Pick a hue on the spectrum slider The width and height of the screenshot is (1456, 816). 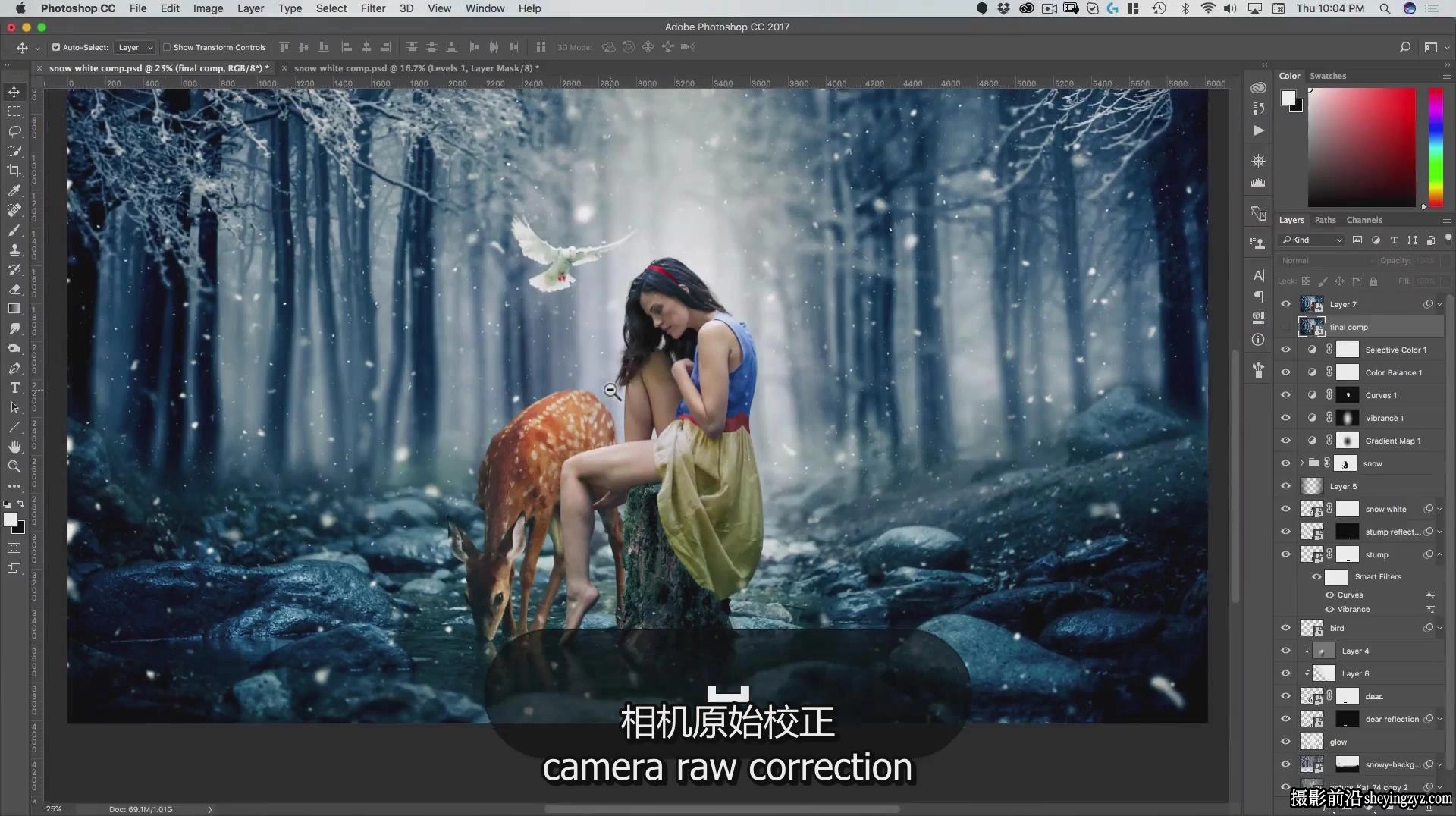pos(1436,147)
